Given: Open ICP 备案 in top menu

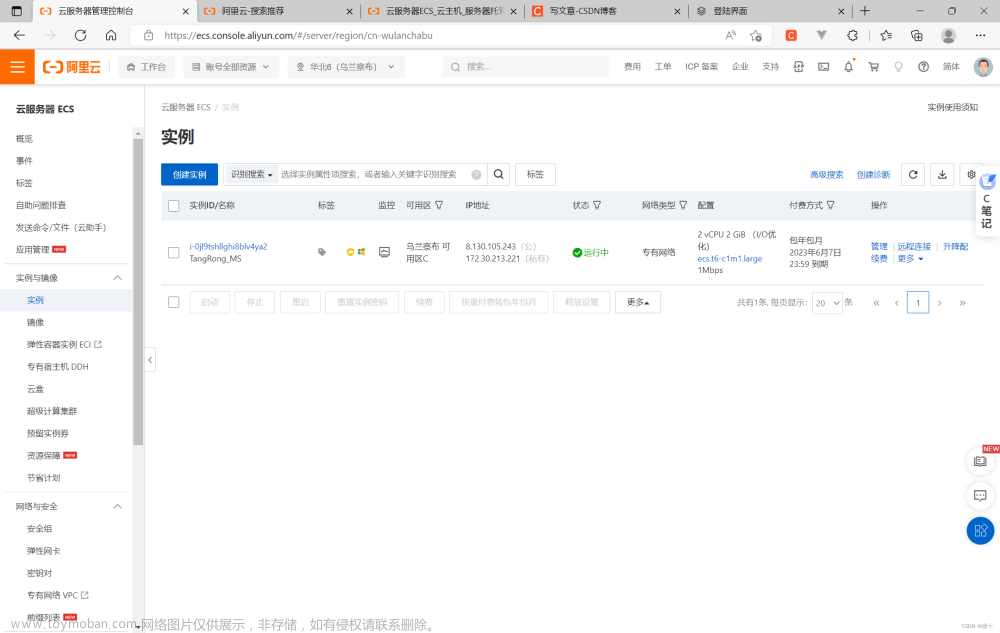Looking at the screenshot, I should tap(702, 67).
